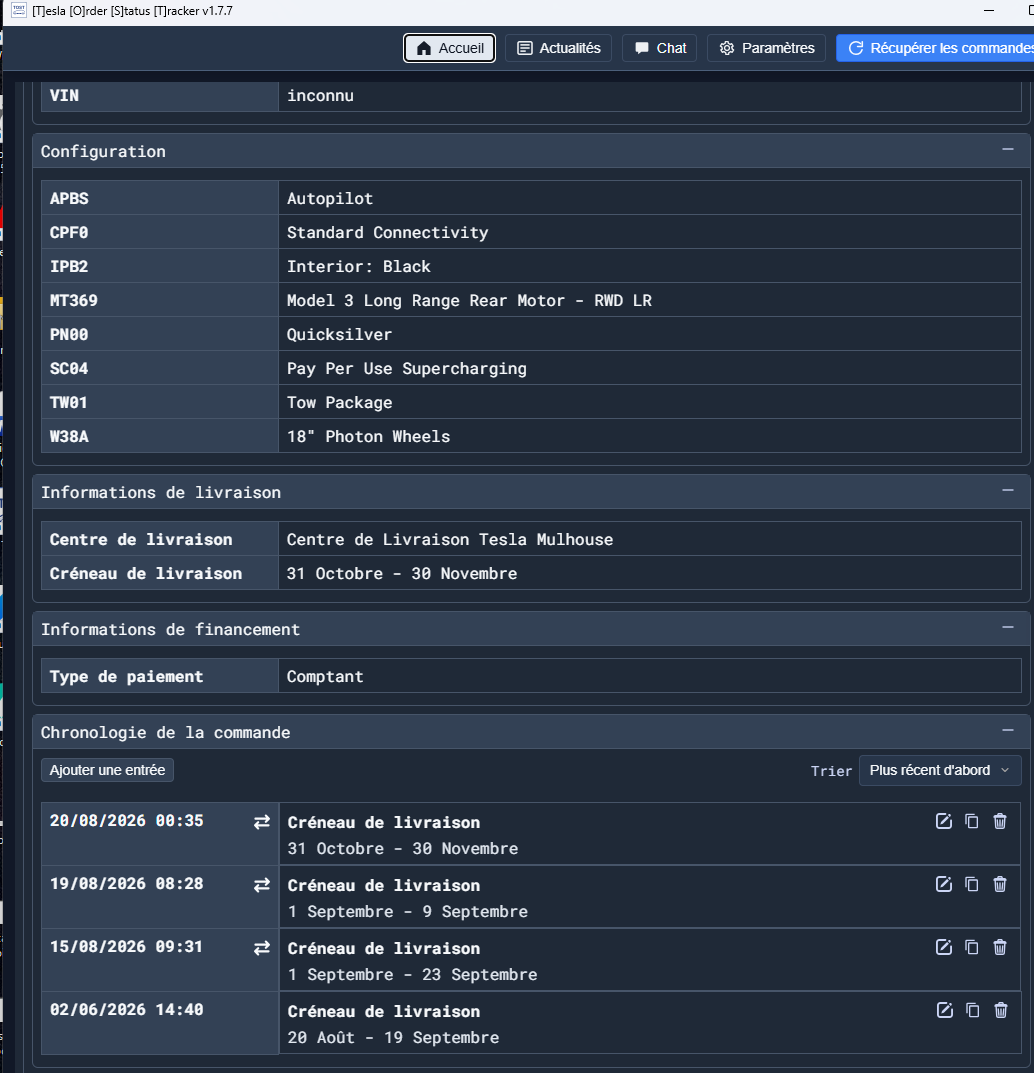Click change arrows icon on 20/08/2026 entry
This screenshot has width=1034, height=1073.
(x=262, y=822)
